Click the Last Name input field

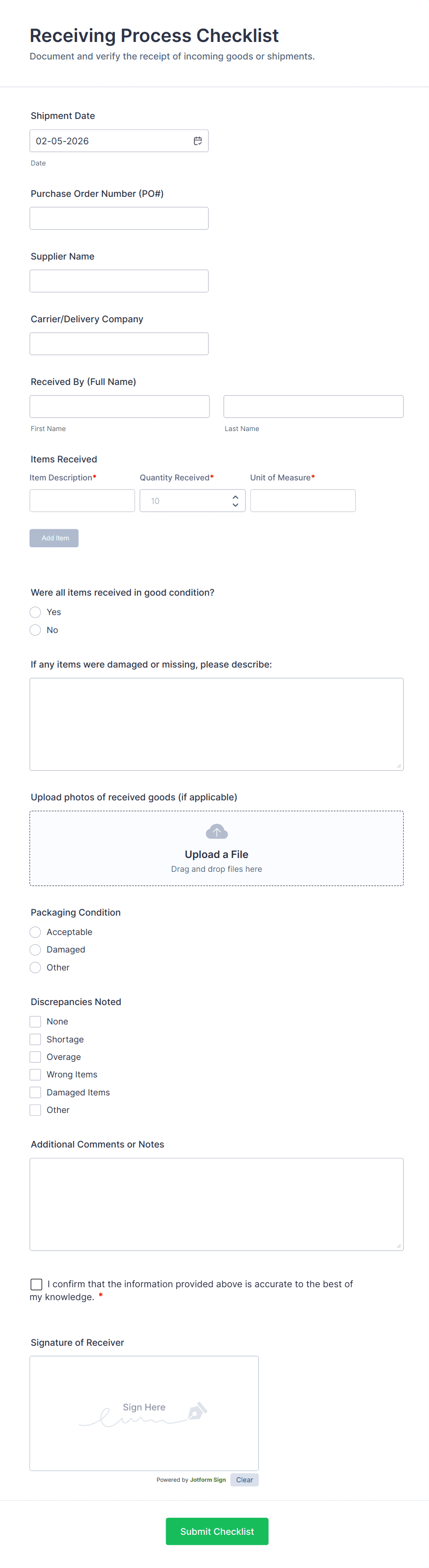coord(313,406)
